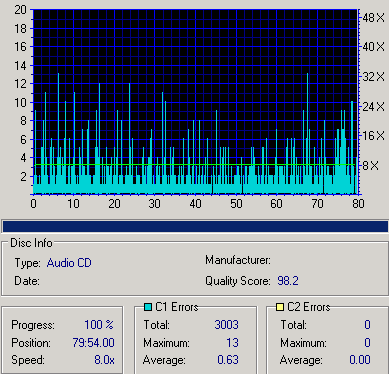
Task: Click the Position value 79:54.00
Action: click(x=93, y=343)
